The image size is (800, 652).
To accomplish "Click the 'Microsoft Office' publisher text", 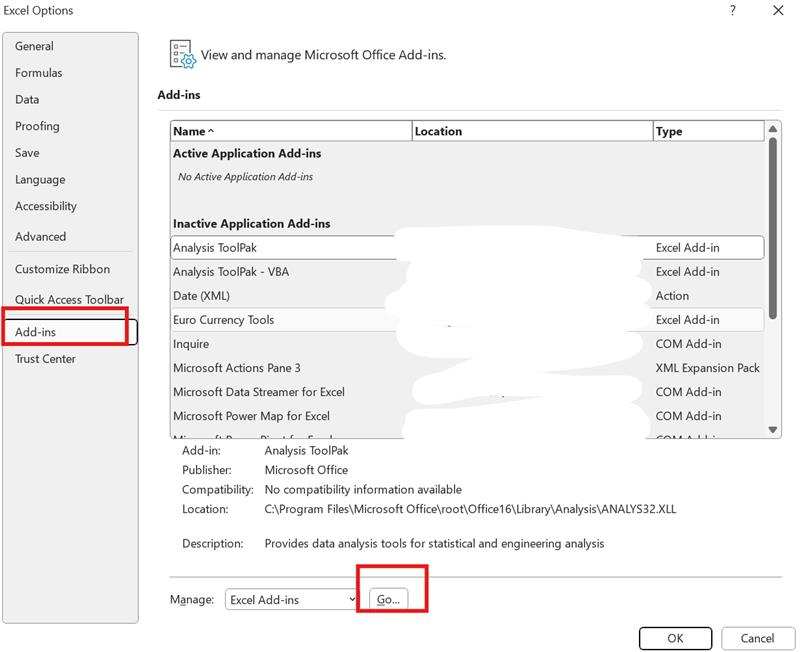I will click(x=306, y=470).
